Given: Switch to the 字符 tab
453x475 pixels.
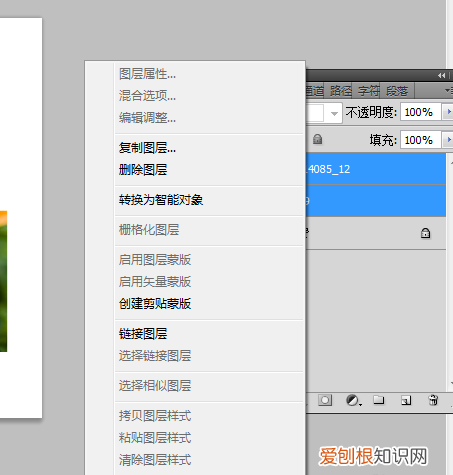Looking at the screenshot, I should pyautogui.click(x=368, y=91).
